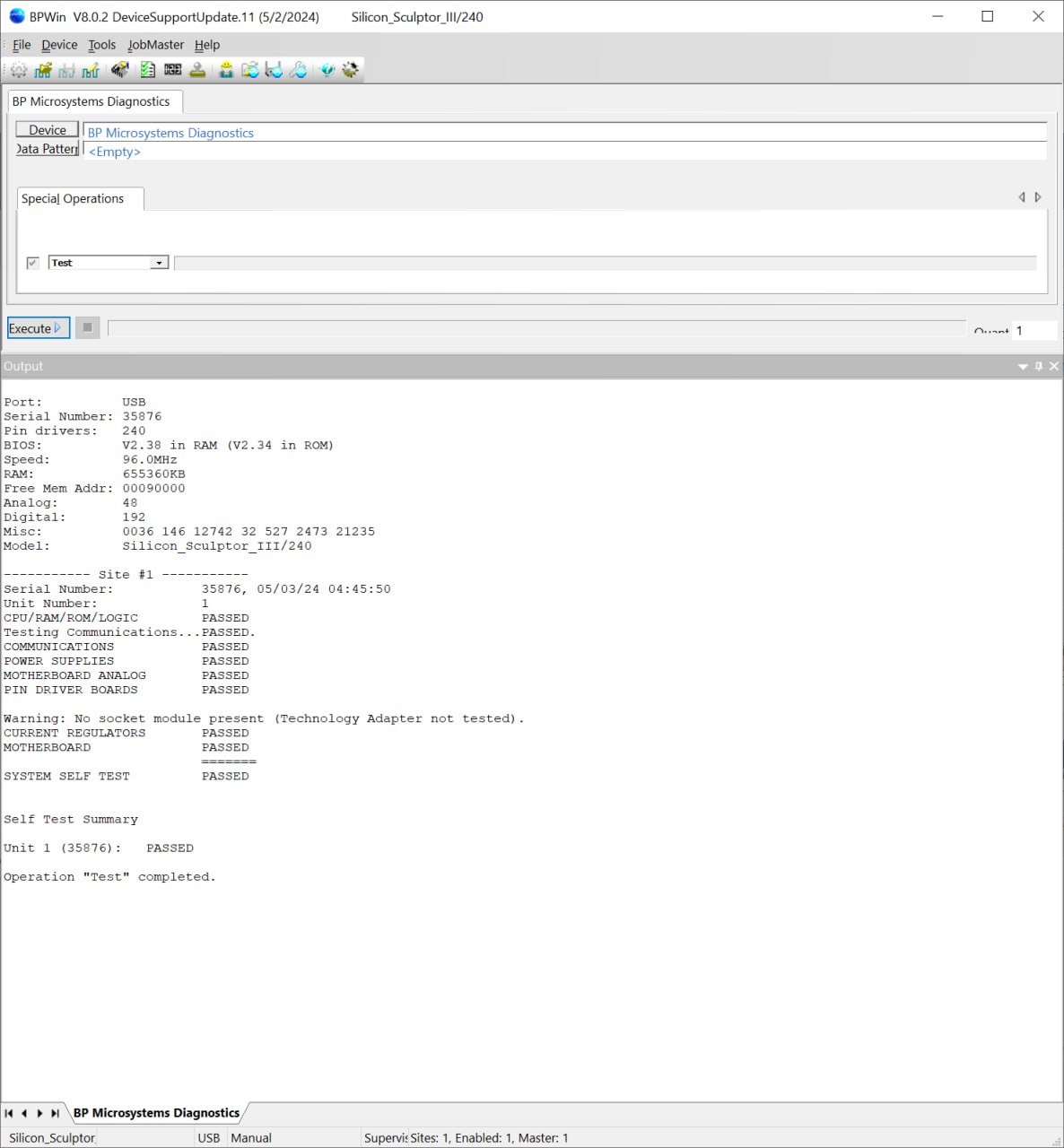Click the 'CURRENT REGULATORS' output line
The height and width of the screenshot is (1148, 1064).
[x=126, y=733]
